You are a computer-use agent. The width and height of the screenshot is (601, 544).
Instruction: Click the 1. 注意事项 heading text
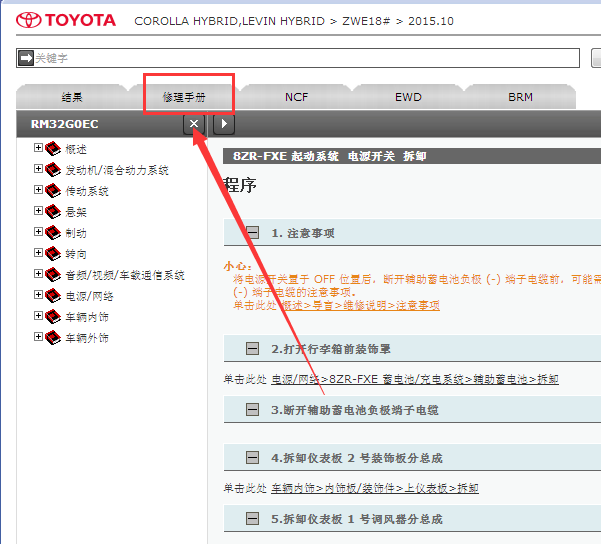click(303, 233)
